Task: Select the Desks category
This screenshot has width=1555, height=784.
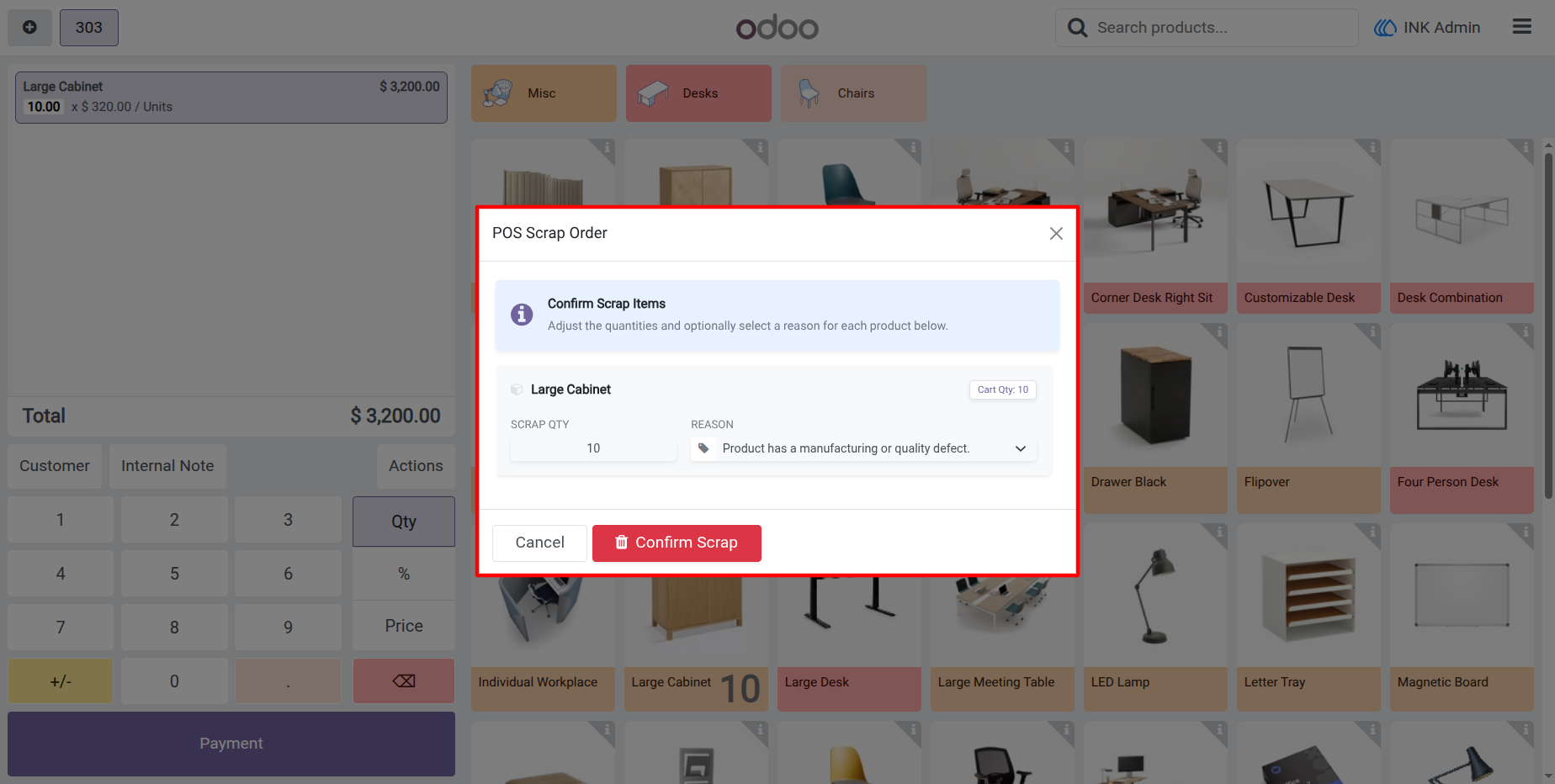Action: click(698, 93)
